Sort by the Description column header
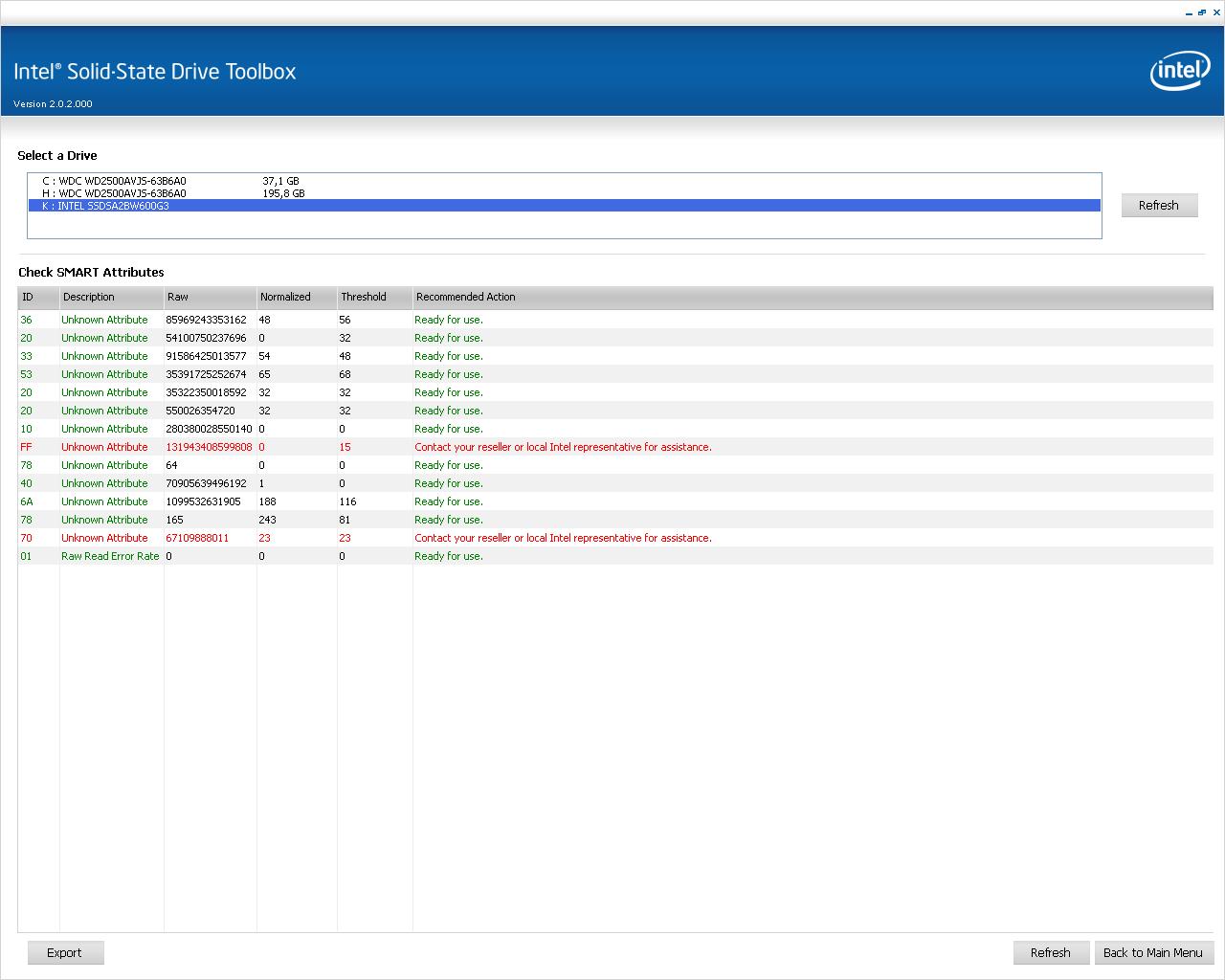Image resolution: width=1225 pixels, height=980 pixels. coord(111,297)
